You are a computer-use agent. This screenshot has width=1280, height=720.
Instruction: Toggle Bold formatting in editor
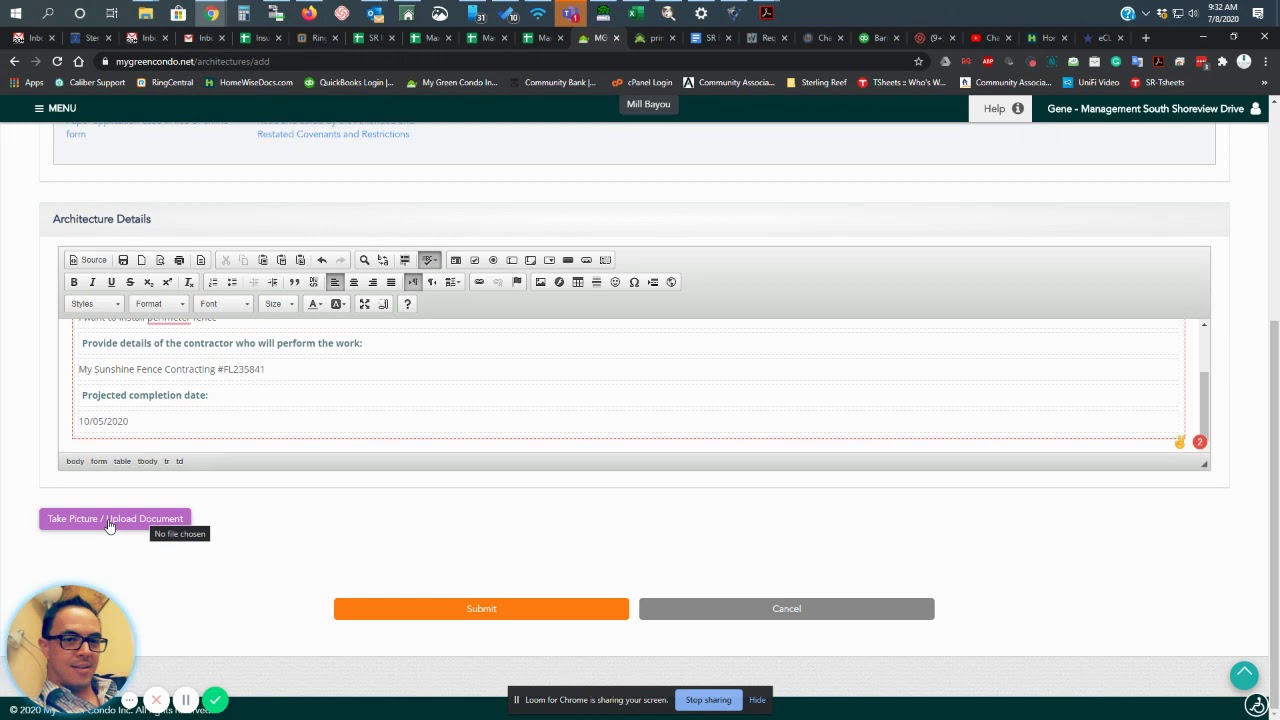(x=74, y=282)
